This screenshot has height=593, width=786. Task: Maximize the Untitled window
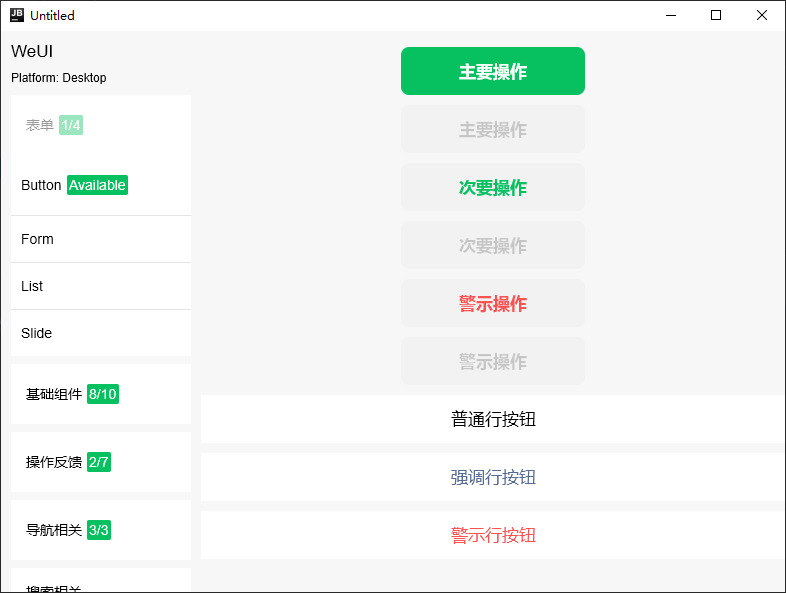point(716,16)
